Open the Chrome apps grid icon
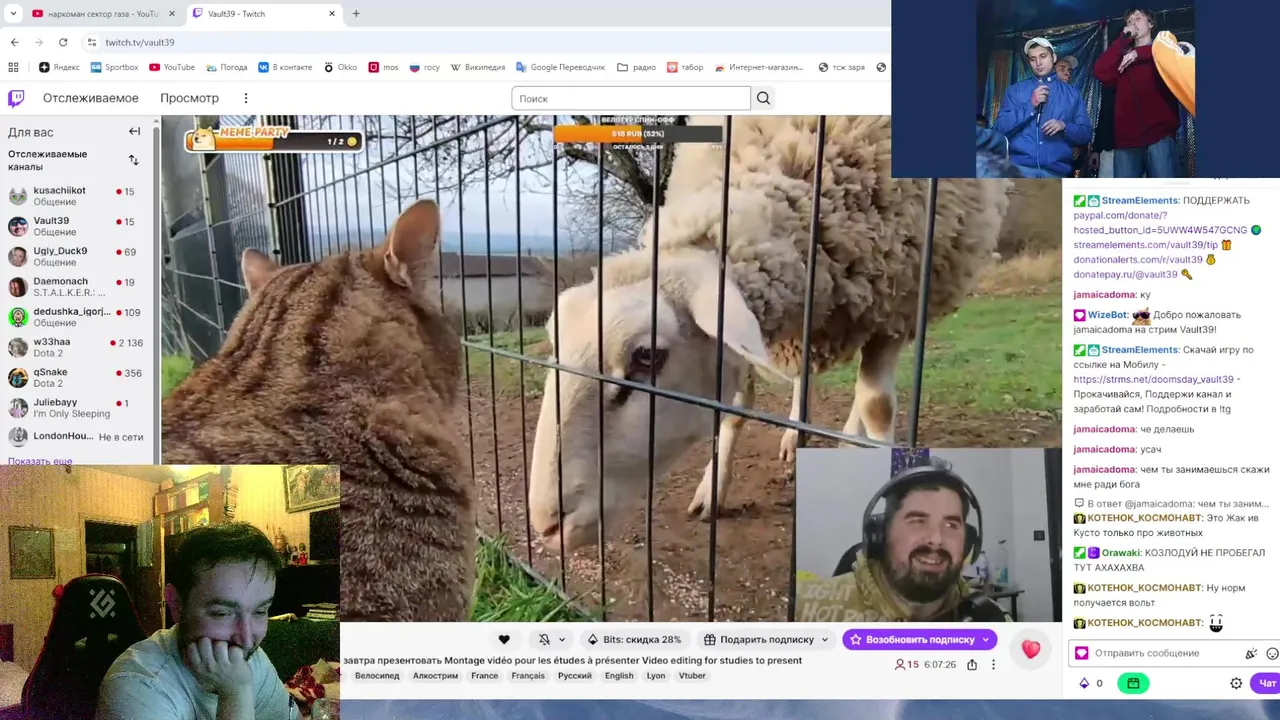Screen dimensions: 1280x720 [13, 67]
